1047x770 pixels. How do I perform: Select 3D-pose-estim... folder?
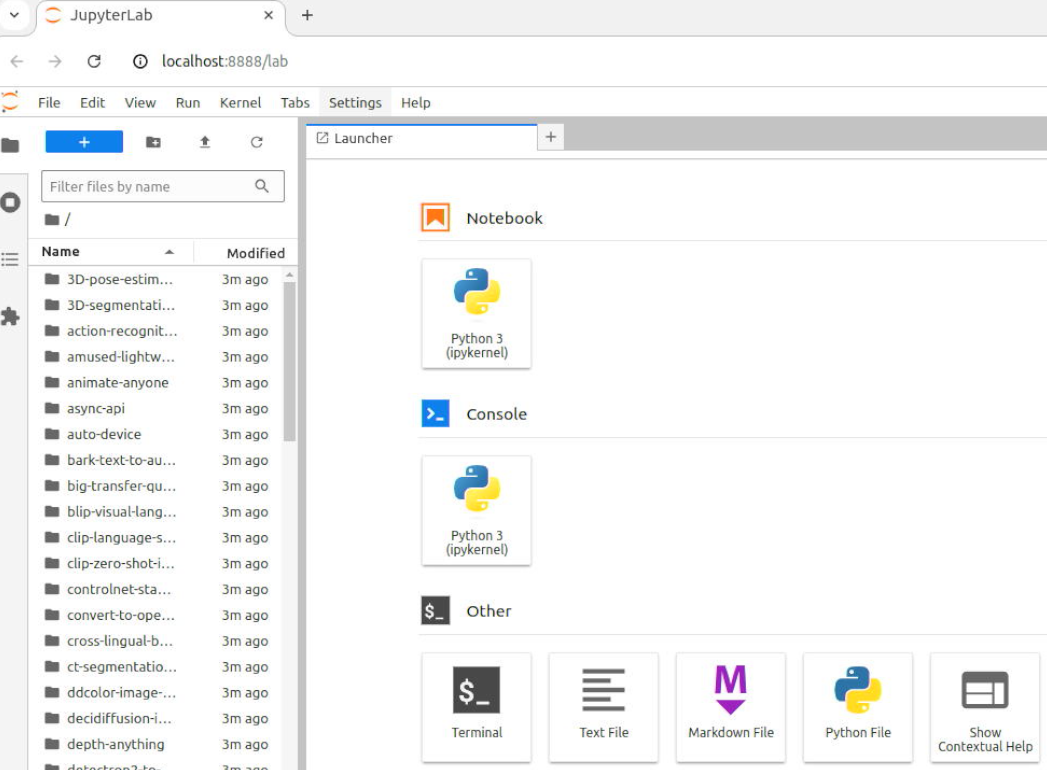[x=156, y=279]
